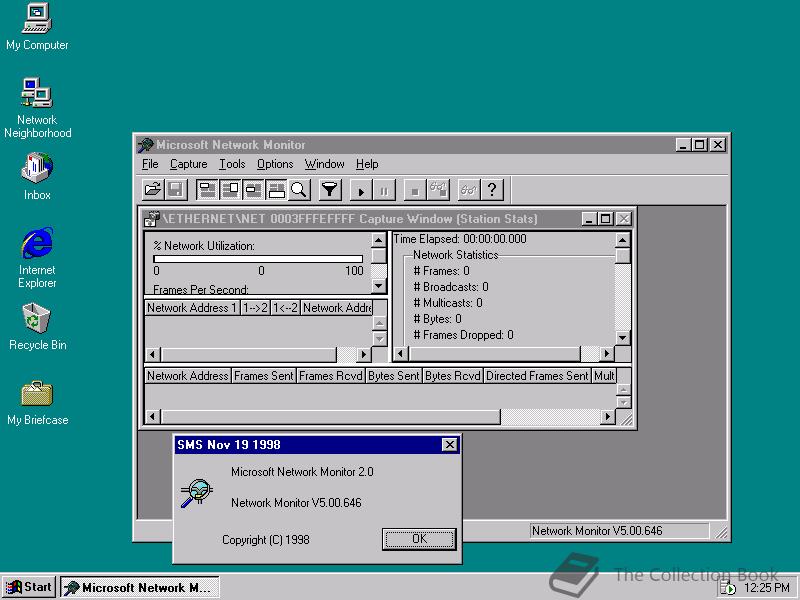The image size is (800, 600).
Task: Click the graph pane scroll up arrow
Action: (x=379, y=240)
